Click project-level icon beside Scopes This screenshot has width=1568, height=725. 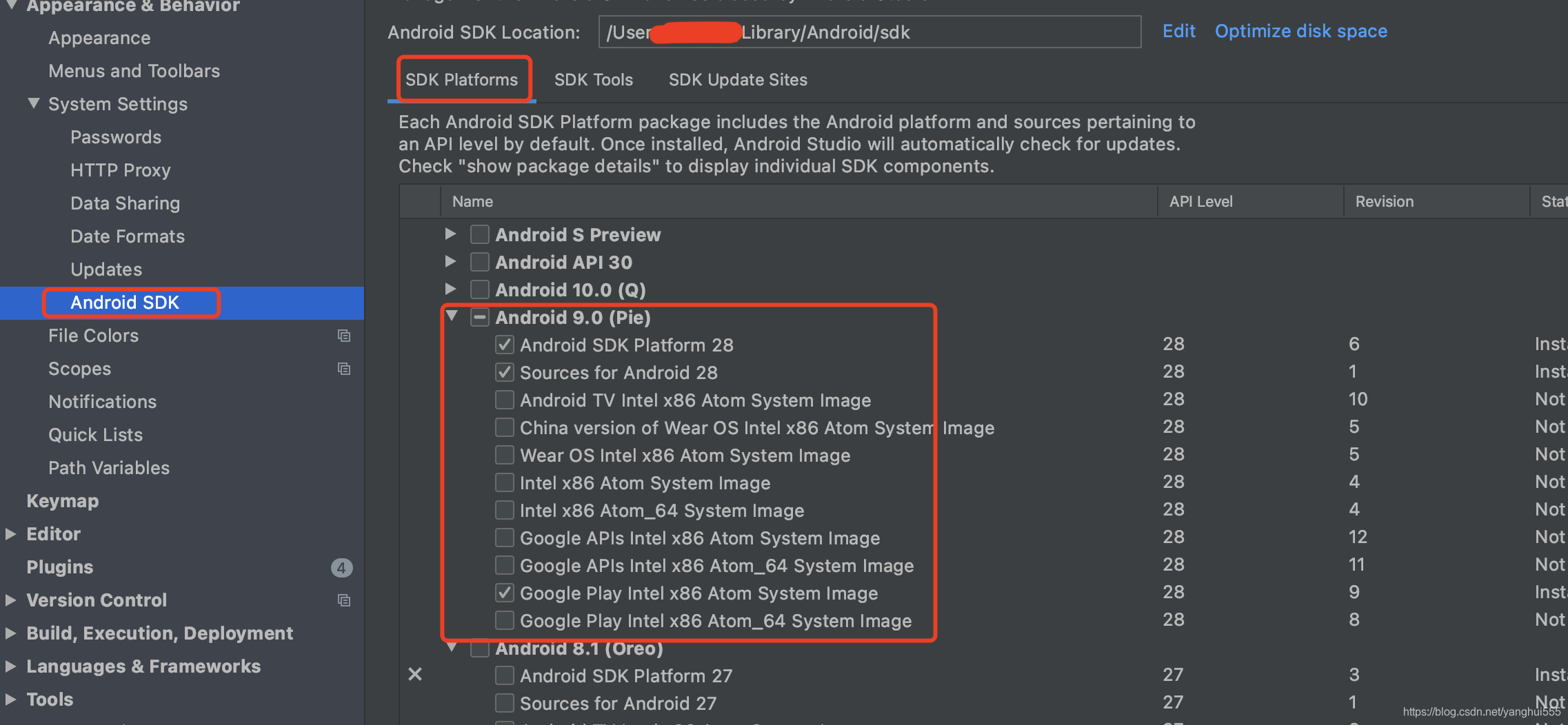click(343, 369)
